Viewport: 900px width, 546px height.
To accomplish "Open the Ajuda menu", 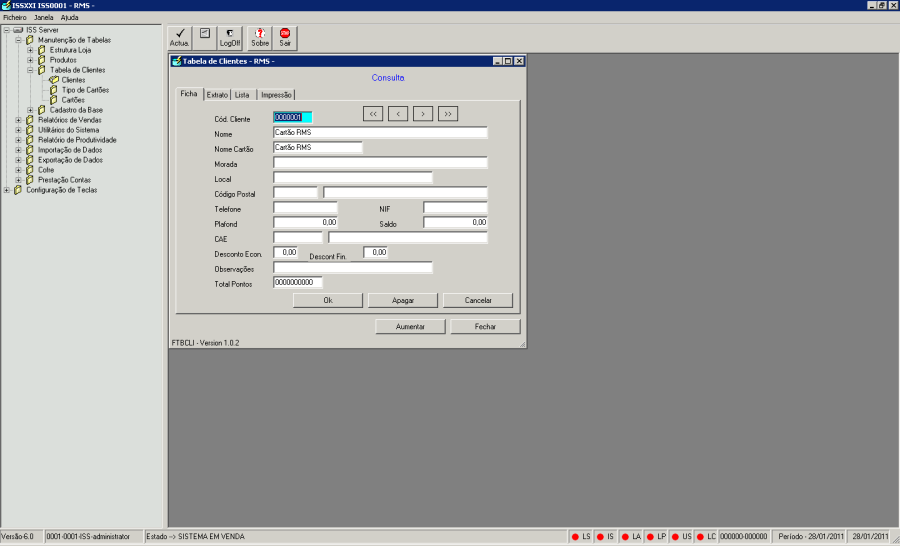I will pyautogui.click(x=69, y=18).
